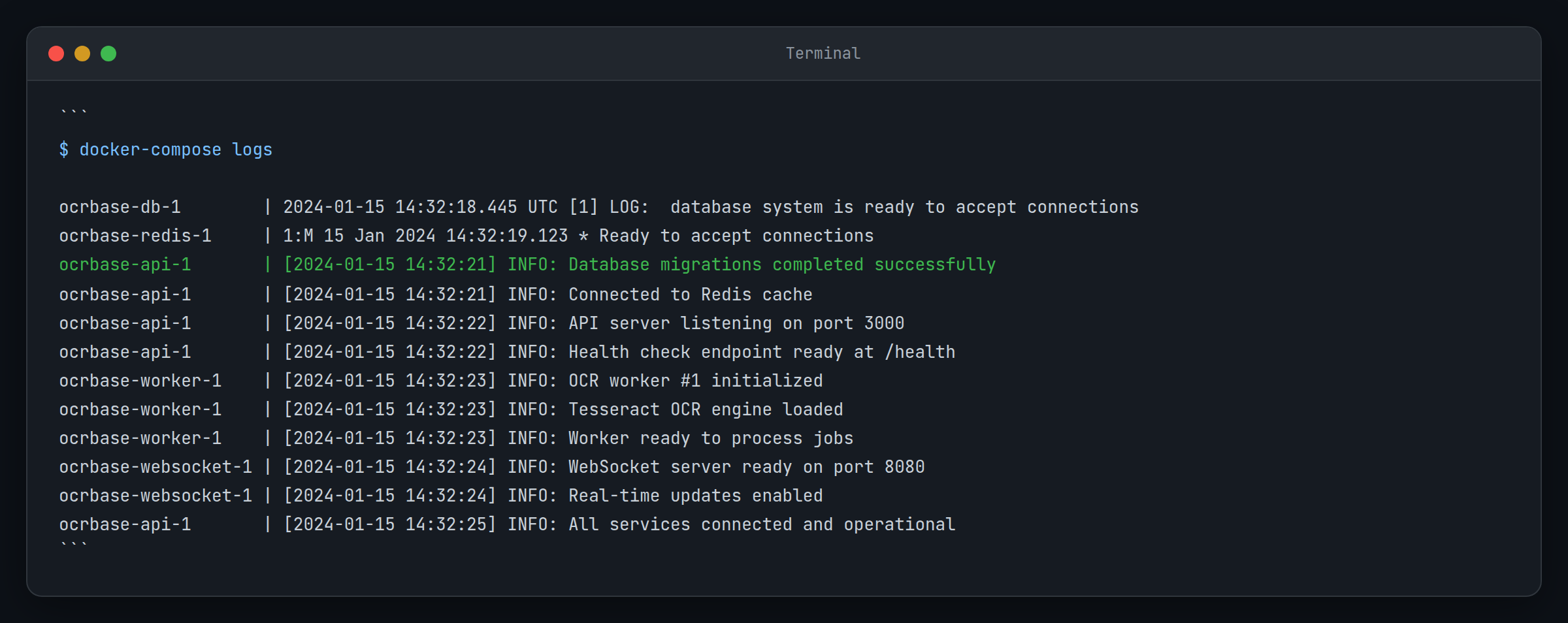Click the ocrbase-redis-1 service name
The width and height of the screenshot is (1568, 623).
(135, 236)
